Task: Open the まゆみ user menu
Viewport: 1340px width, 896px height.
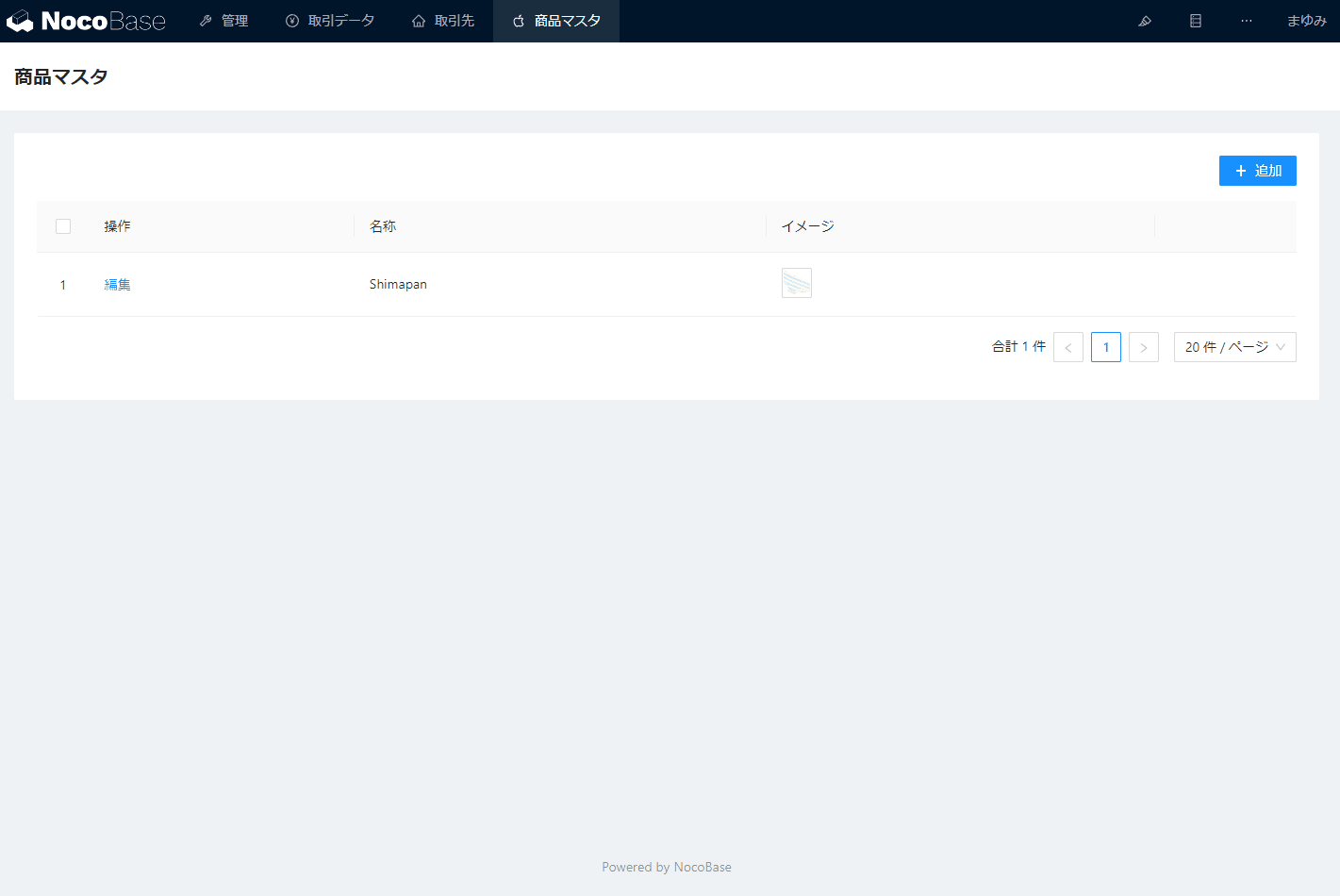Action: coord(1306,21)
